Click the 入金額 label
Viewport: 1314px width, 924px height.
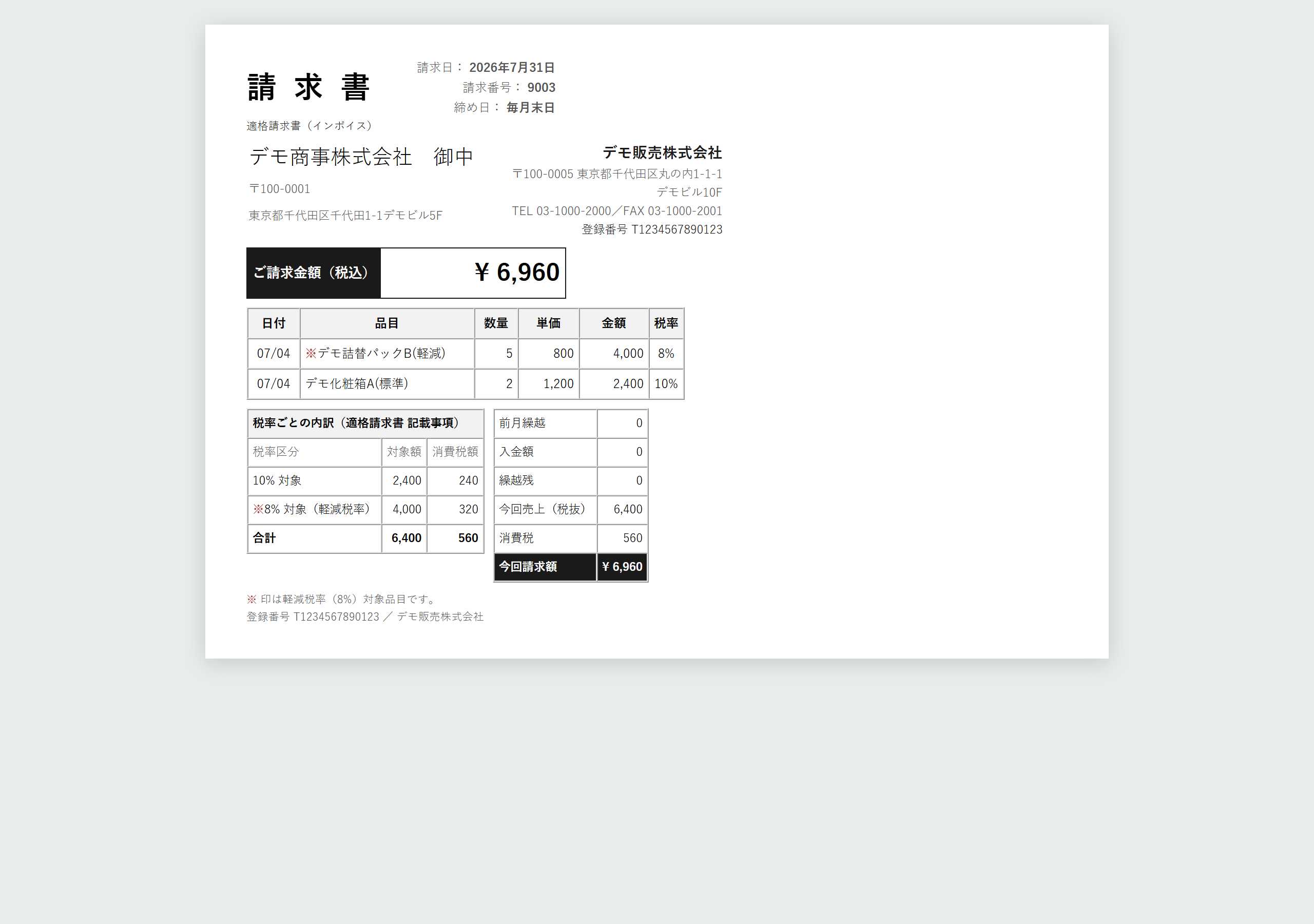point(546,452)
